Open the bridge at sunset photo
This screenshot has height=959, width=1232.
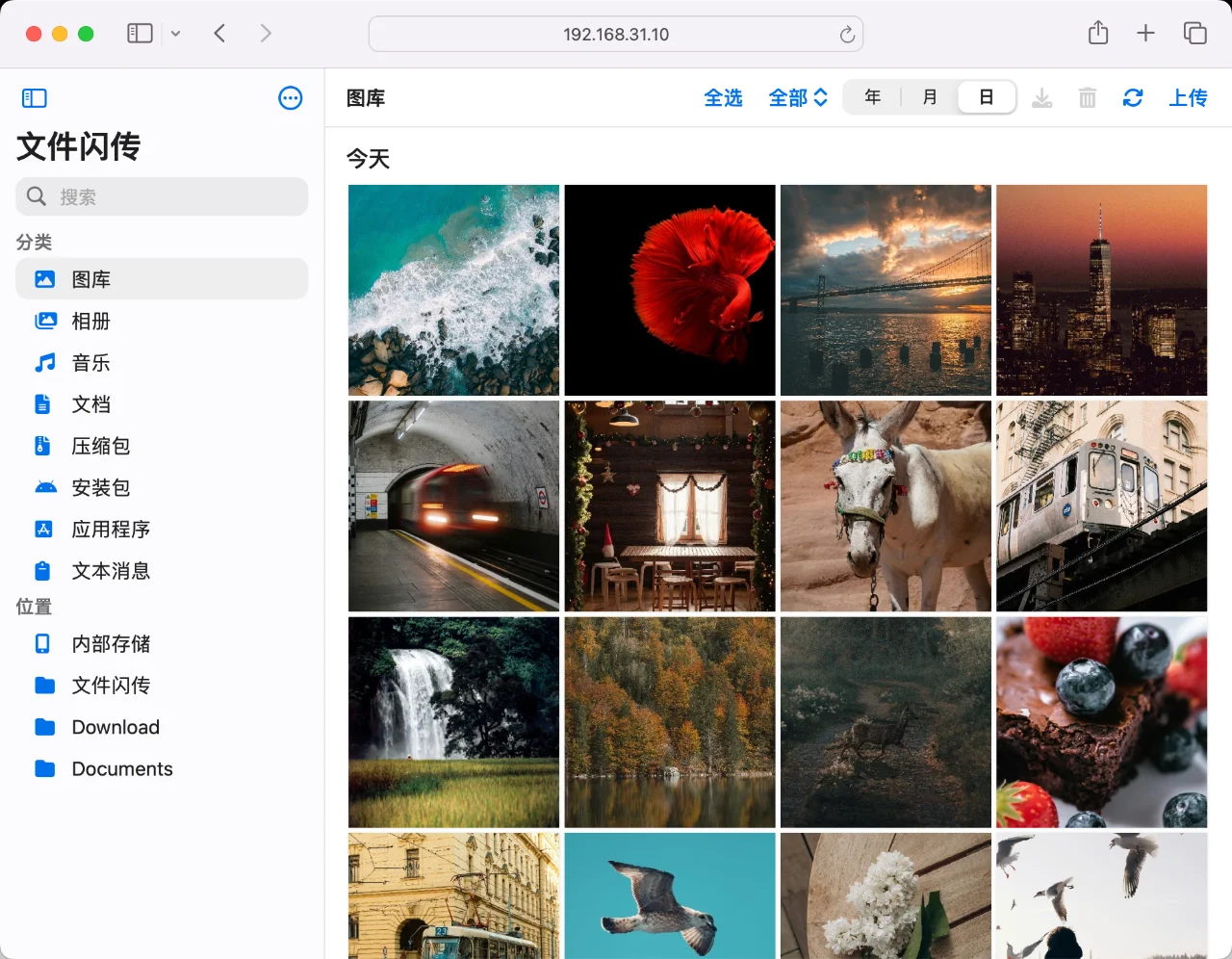(885, 291)
